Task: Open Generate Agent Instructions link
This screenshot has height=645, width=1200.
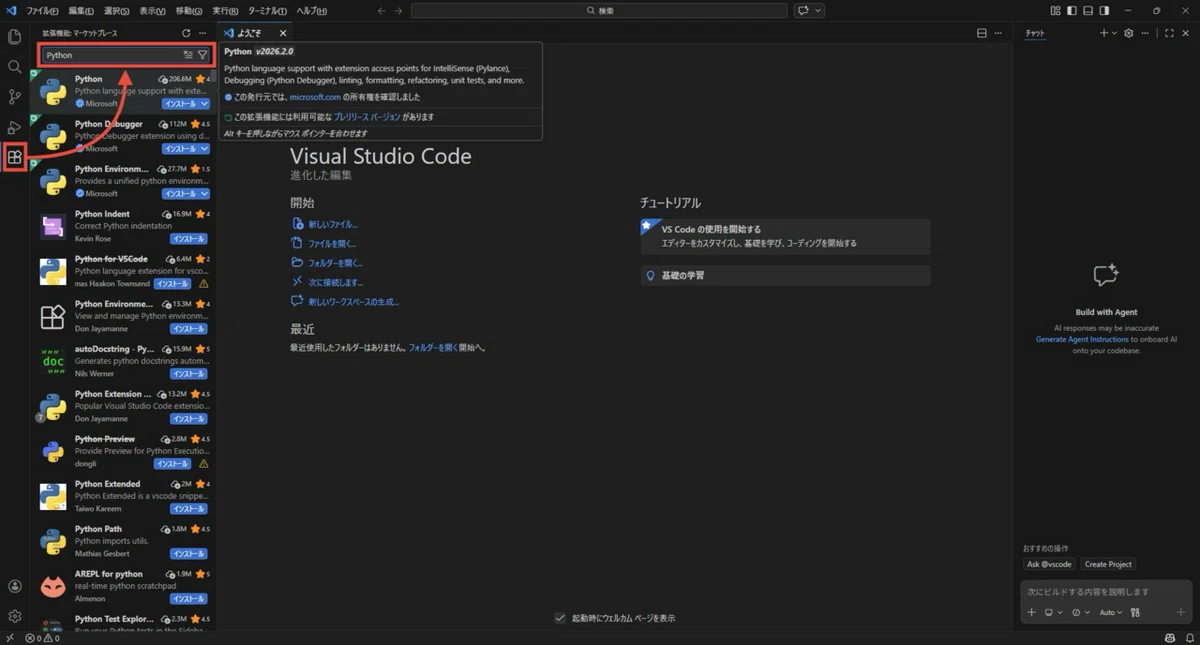Action: (x=1082, y=339)
